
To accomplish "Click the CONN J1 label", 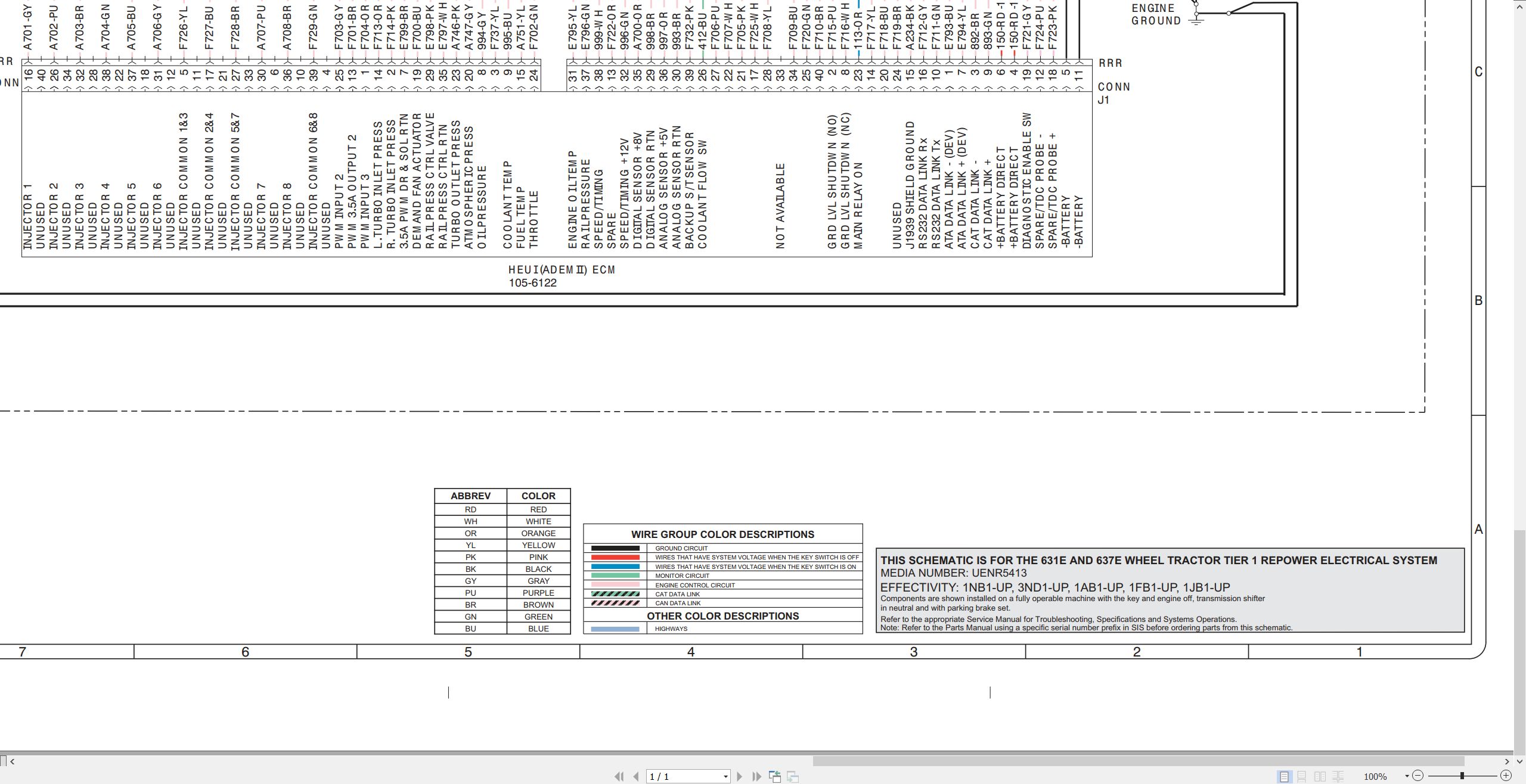I will (x=1114, y=93).
